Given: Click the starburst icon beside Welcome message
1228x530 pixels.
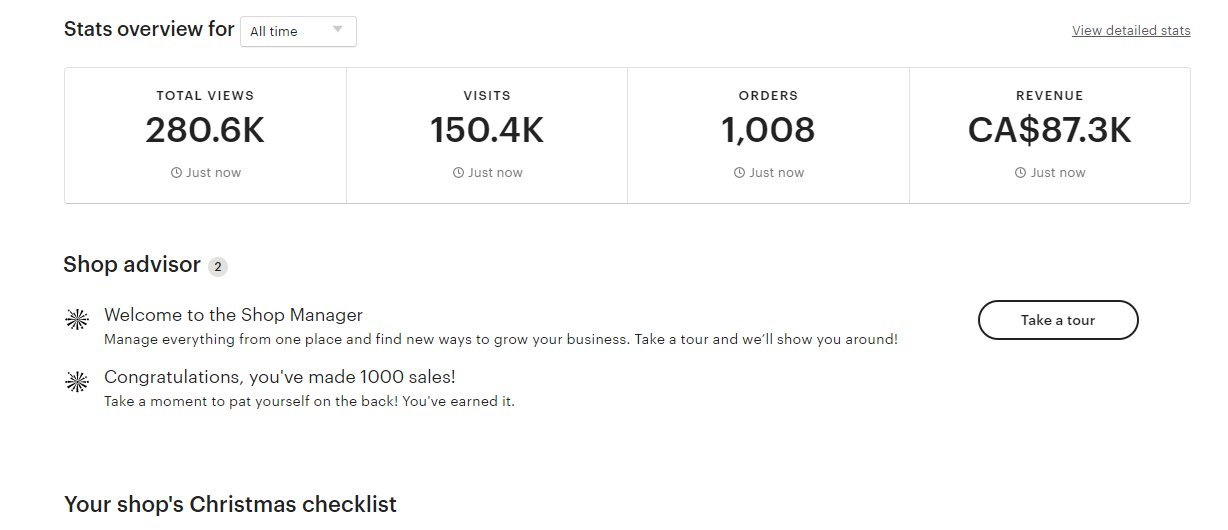Looking at the screenshot, I should pyautogui.click(x=77, y=319).
